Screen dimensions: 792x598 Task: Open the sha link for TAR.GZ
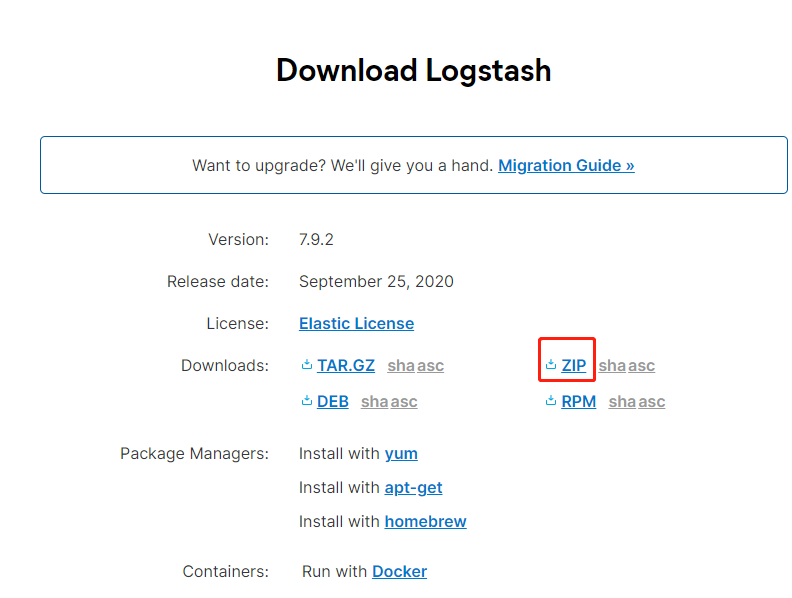pyautogui.click(x=401, y=366)
